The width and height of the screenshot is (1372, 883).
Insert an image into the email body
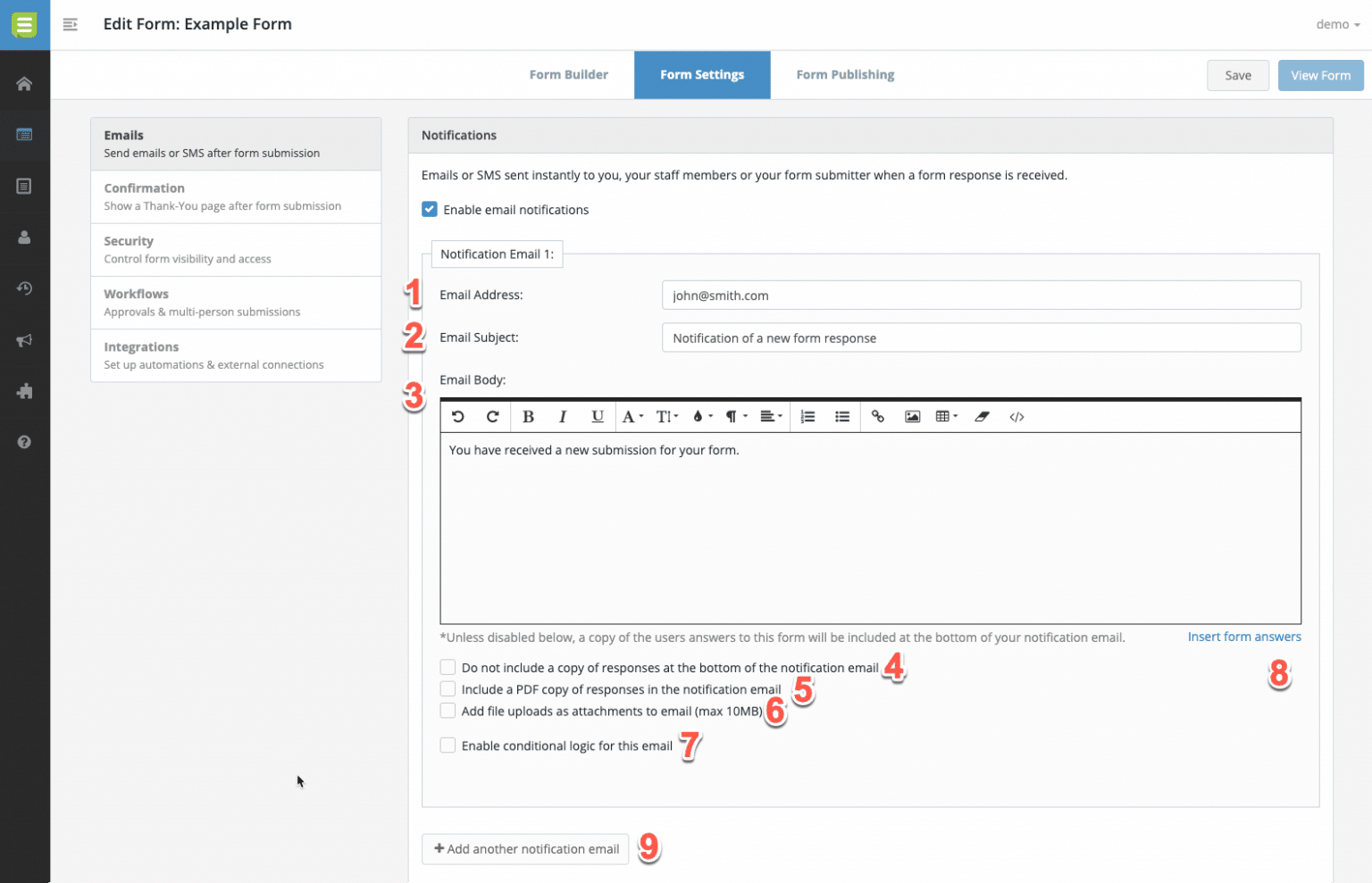click(912, 416)
